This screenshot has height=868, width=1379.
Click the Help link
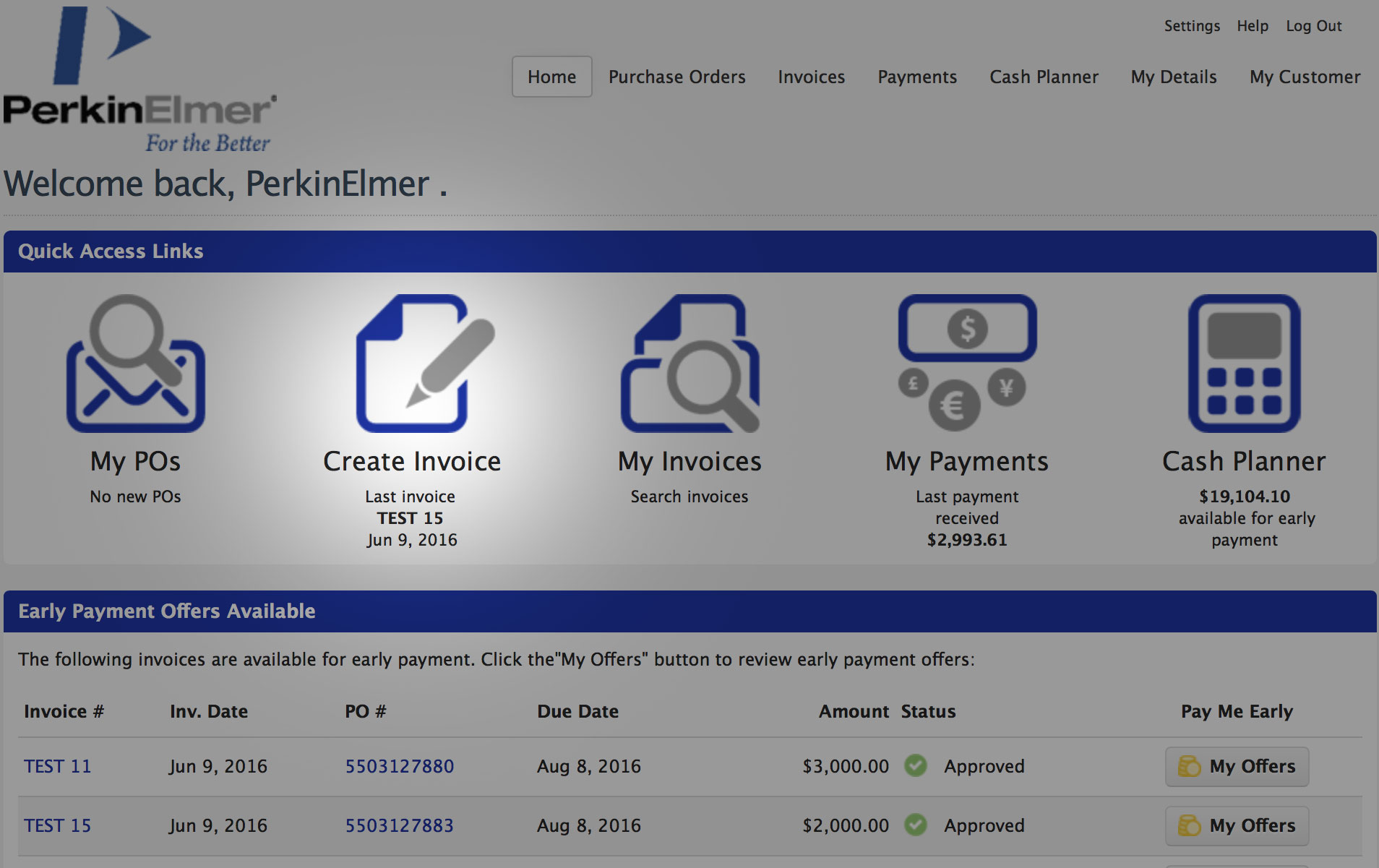coord(1253,26)
